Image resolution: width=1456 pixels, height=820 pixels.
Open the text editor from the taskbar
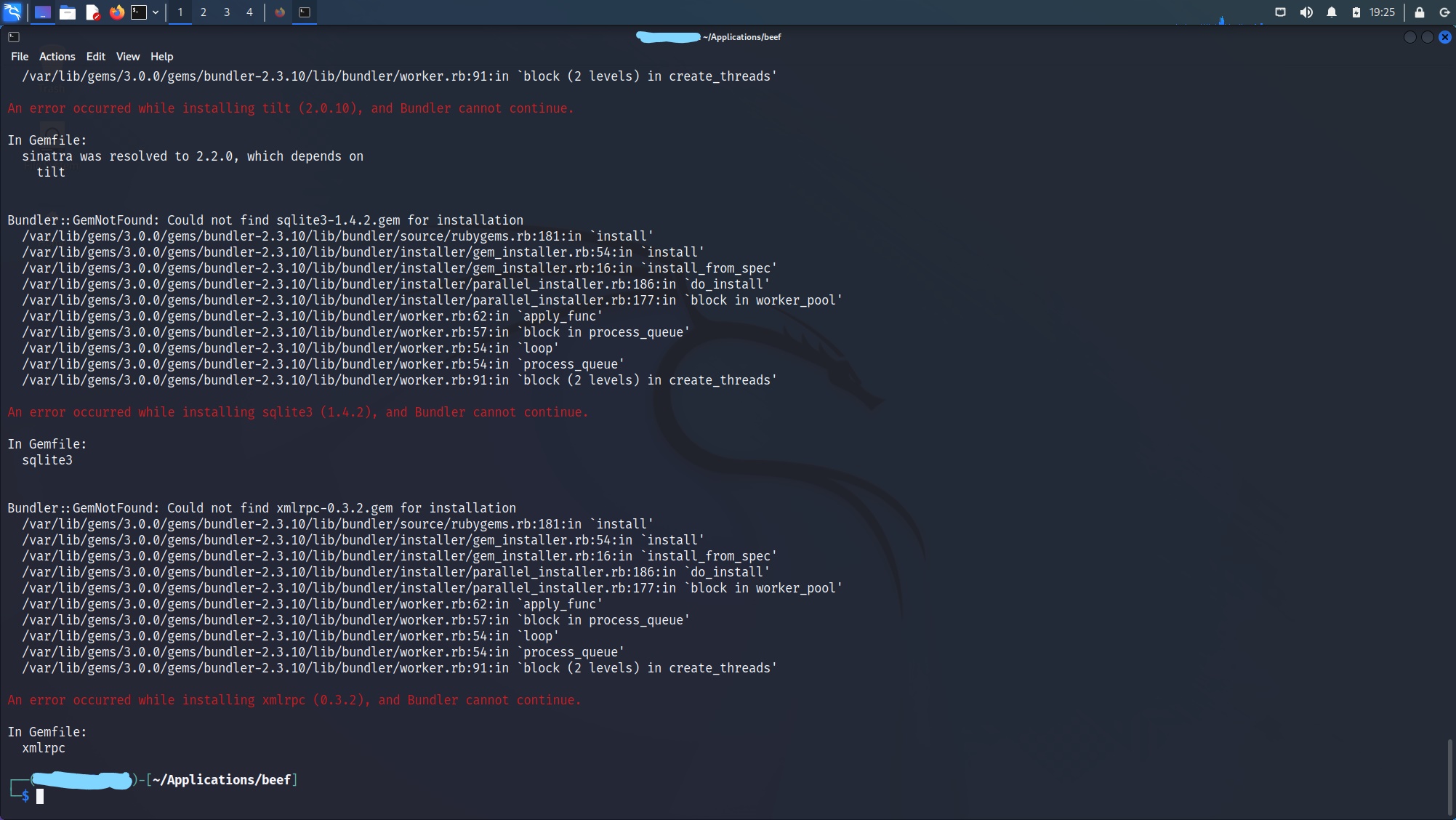tap(92, 12)
